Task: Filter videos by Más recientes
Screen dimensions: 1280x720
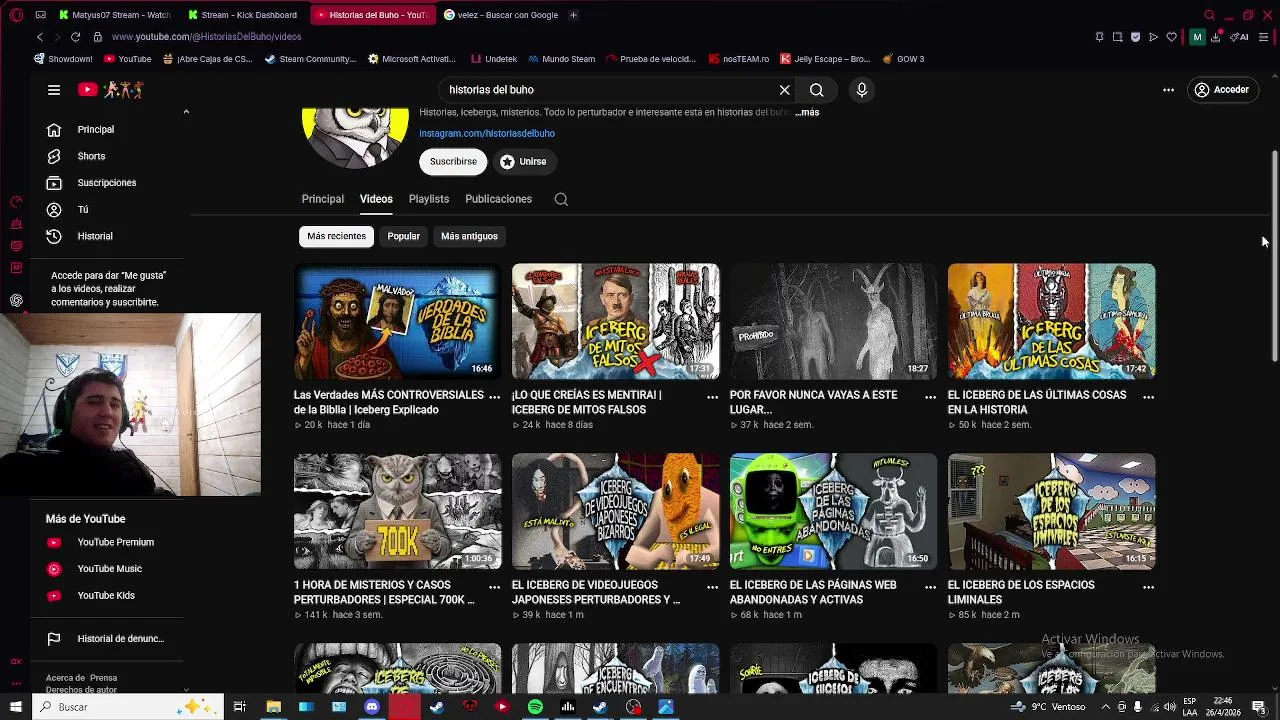Action: (337, 236)
